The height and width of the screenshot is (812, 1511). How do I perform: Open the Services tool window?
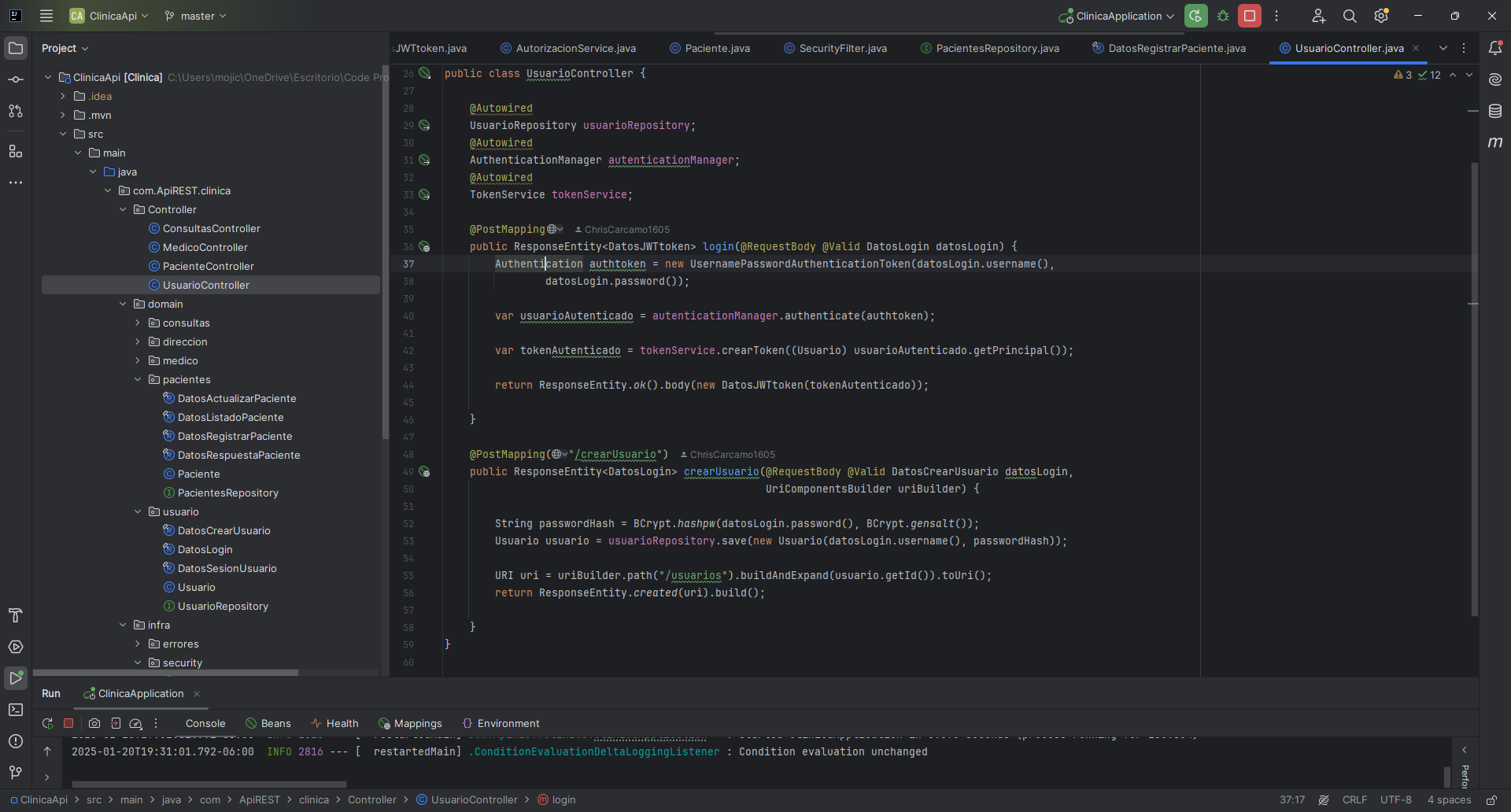pyautogui.click(x=16, y=647)
